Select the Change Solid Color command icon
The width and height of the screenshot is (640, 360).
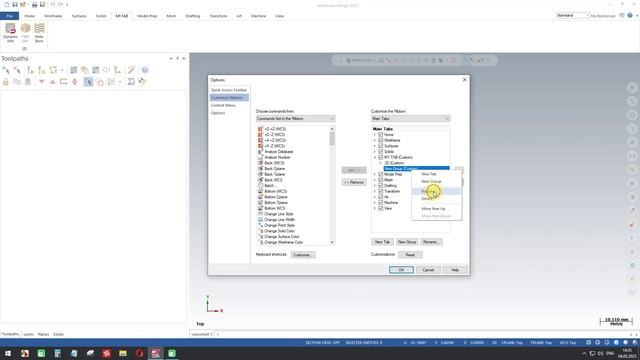[x=260, y=231]
